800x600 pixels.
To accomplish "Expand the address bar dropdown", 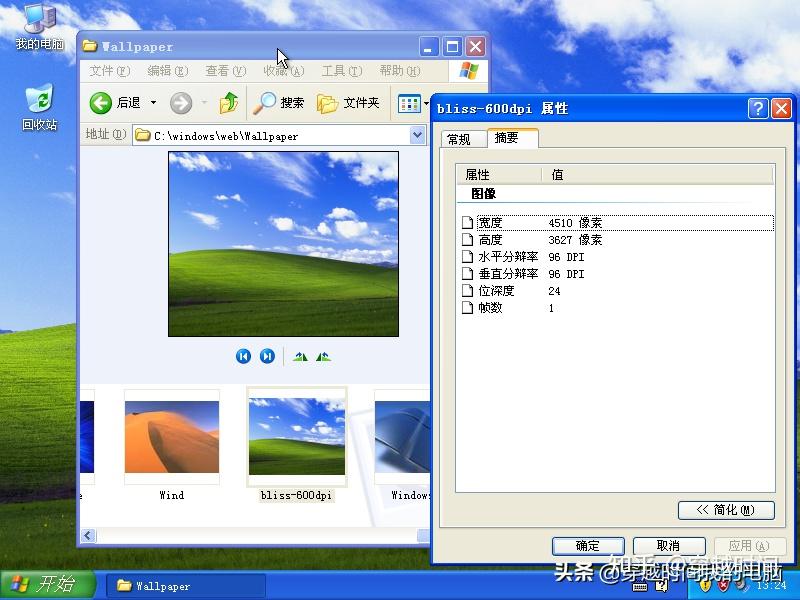I will [x=417, y=135].
